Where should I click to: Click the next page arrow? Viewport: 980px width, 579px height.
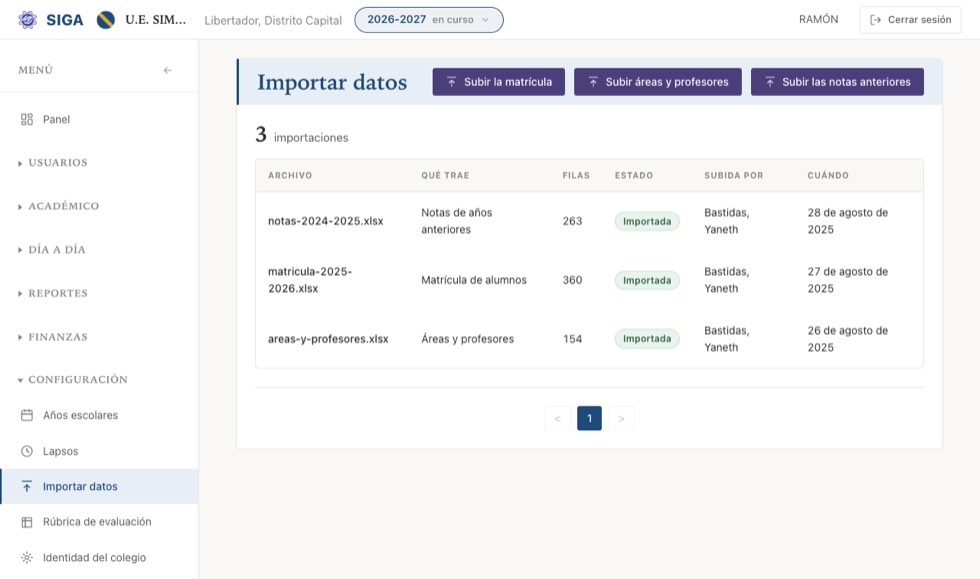pyautogui.click(x=621, y=418)
